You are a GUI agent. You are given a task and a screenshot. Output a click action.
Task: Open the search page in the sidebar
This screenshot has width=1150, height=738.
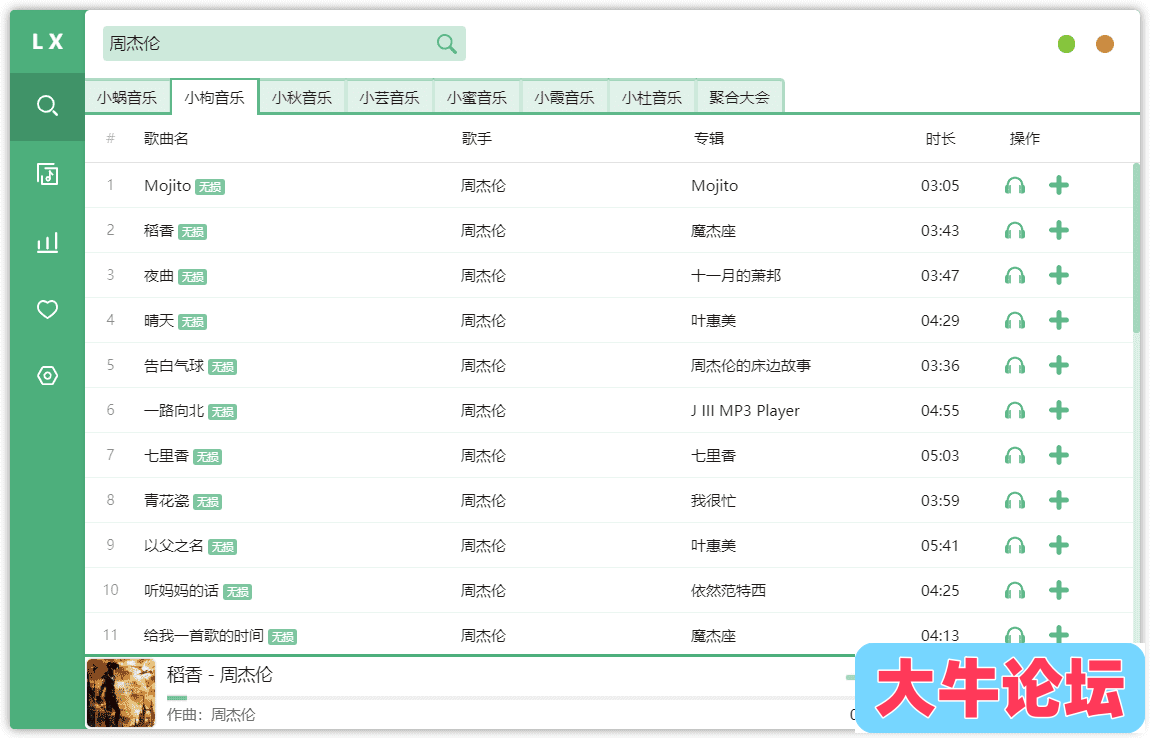[48, 106]
